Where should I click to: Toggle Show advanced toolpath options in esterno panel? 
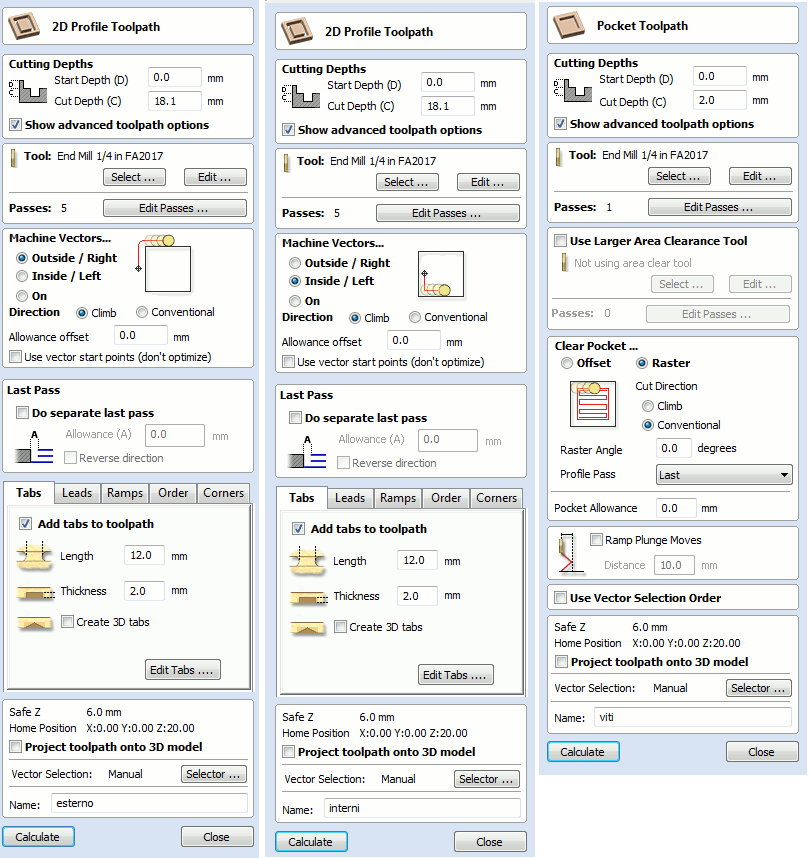click(15, 125)
